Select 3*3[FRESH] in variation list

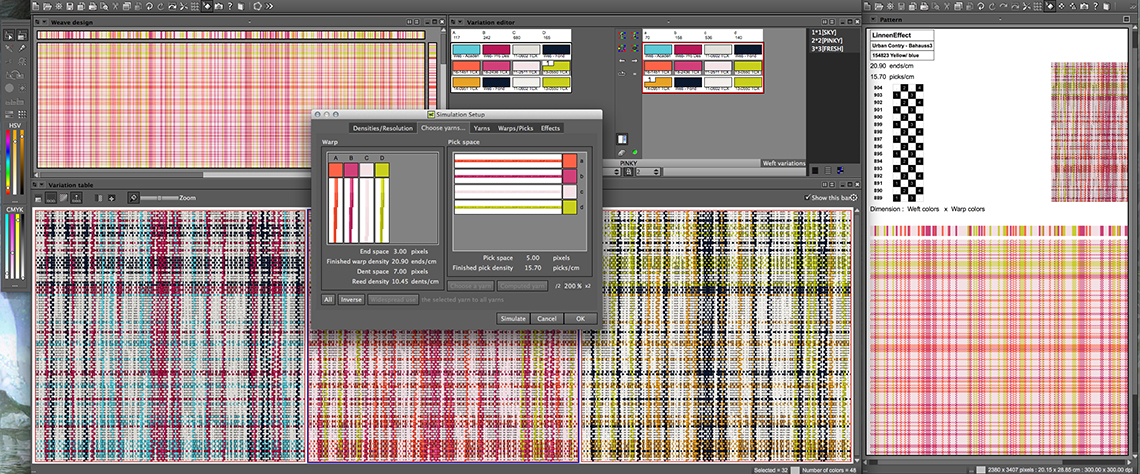click(x=827, y=49)
